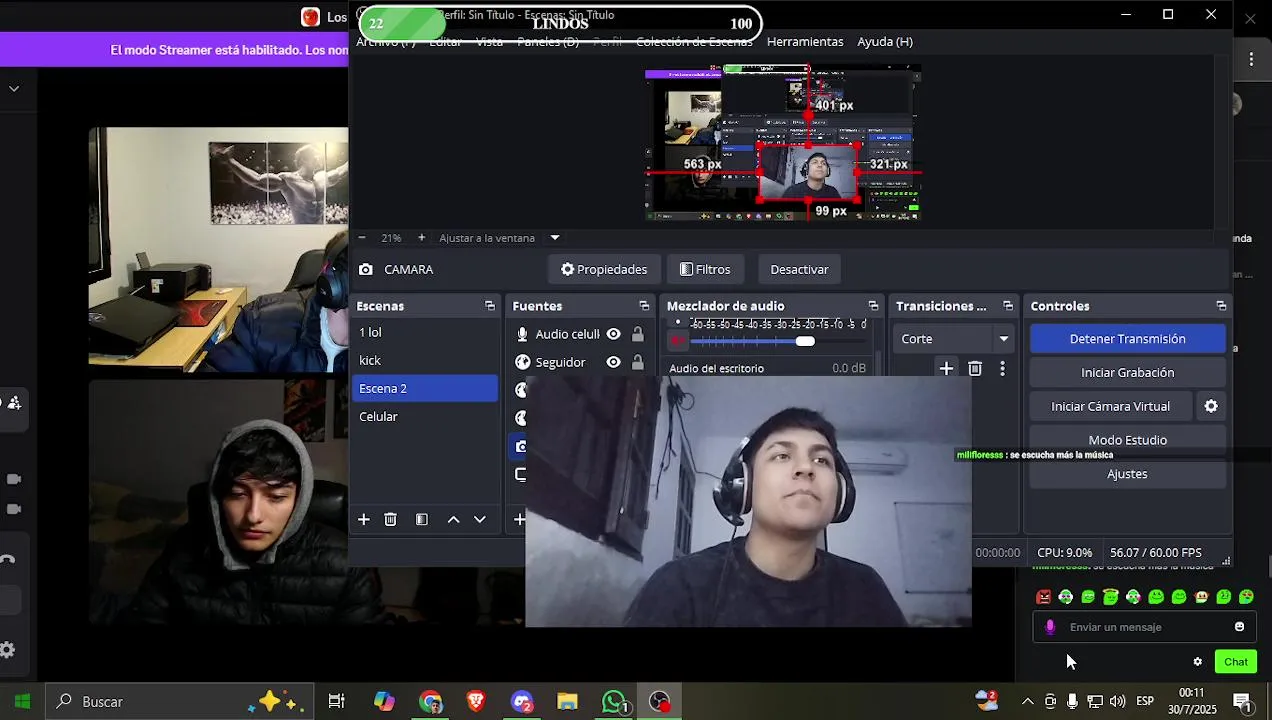Add a new scene with plus icon
Screen dimensions: 1272x720
pyautogui.click(x=364, y=520)
